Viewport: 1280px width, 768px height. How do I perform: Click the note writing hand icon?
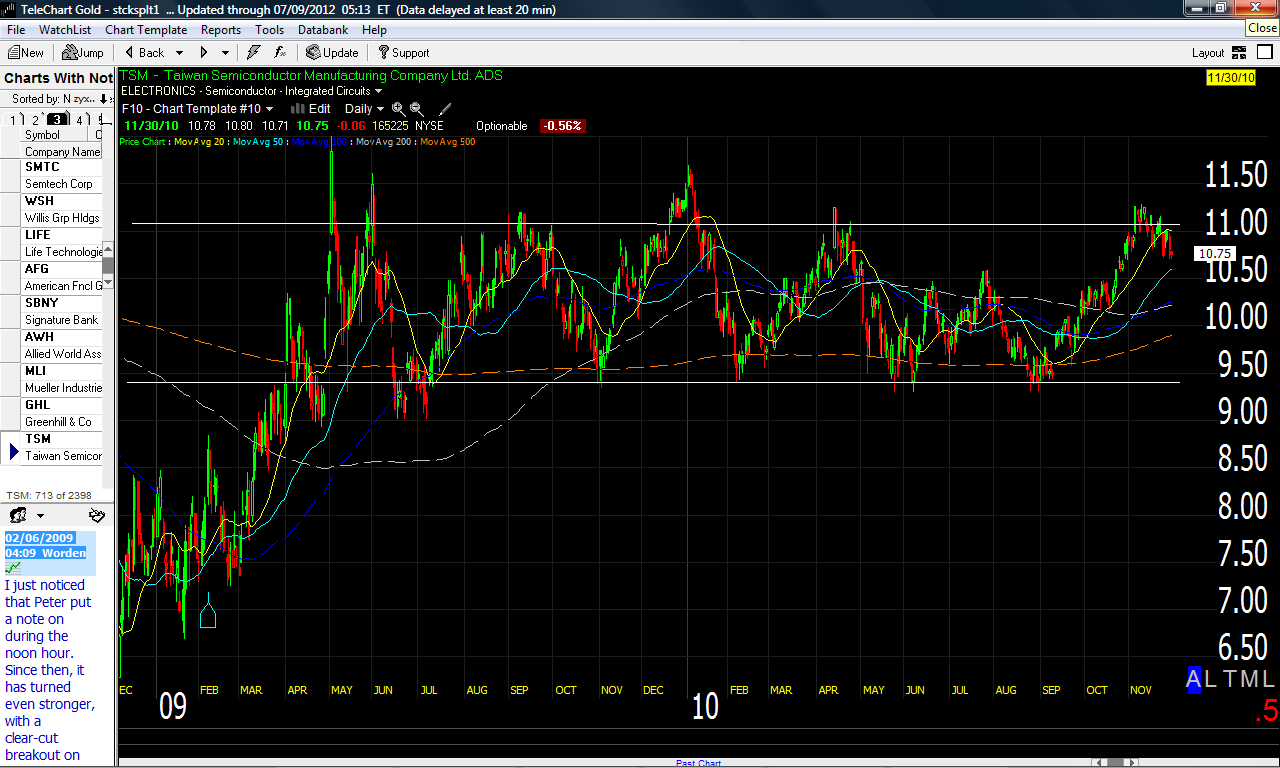(x=96, y=516)
